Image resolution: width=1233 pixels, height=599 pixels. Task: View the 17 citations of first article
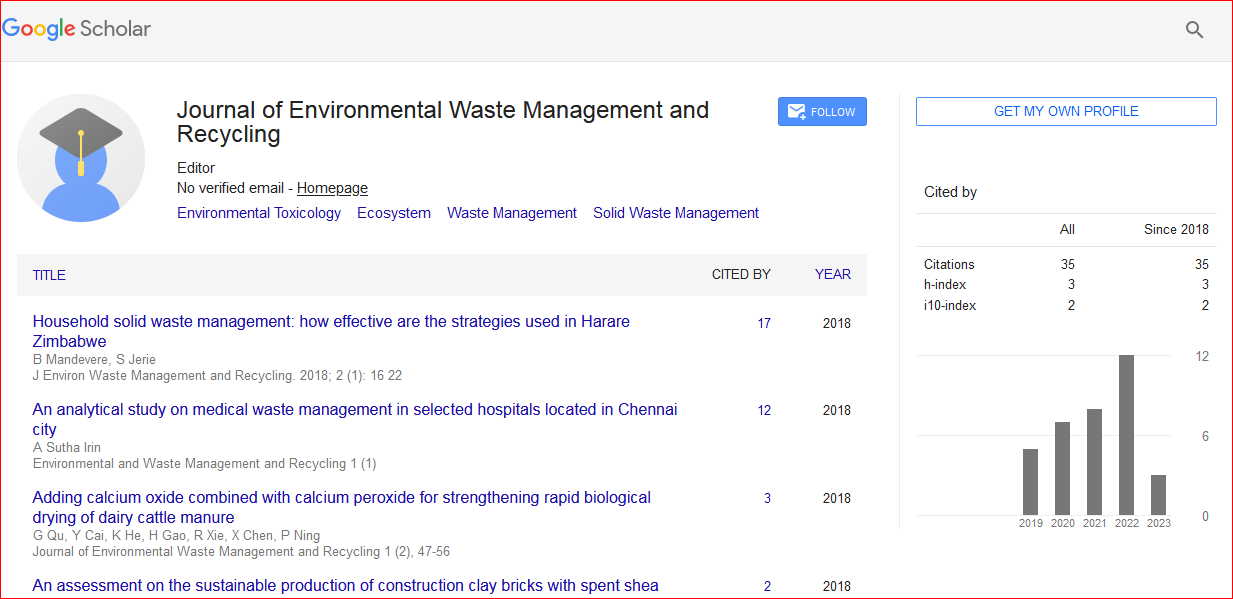(x=764, y=323)
